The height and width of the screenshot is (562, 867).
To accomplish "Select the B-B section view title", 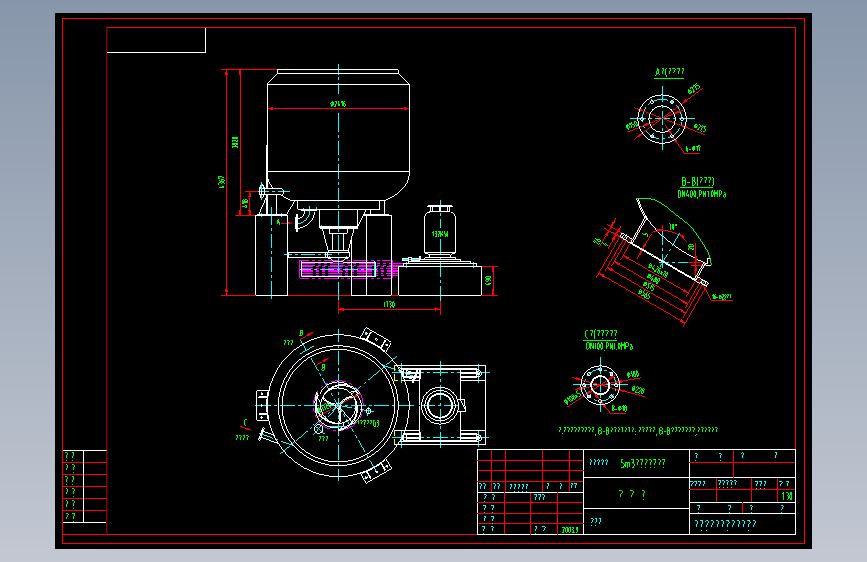I will tap(697, 181).
